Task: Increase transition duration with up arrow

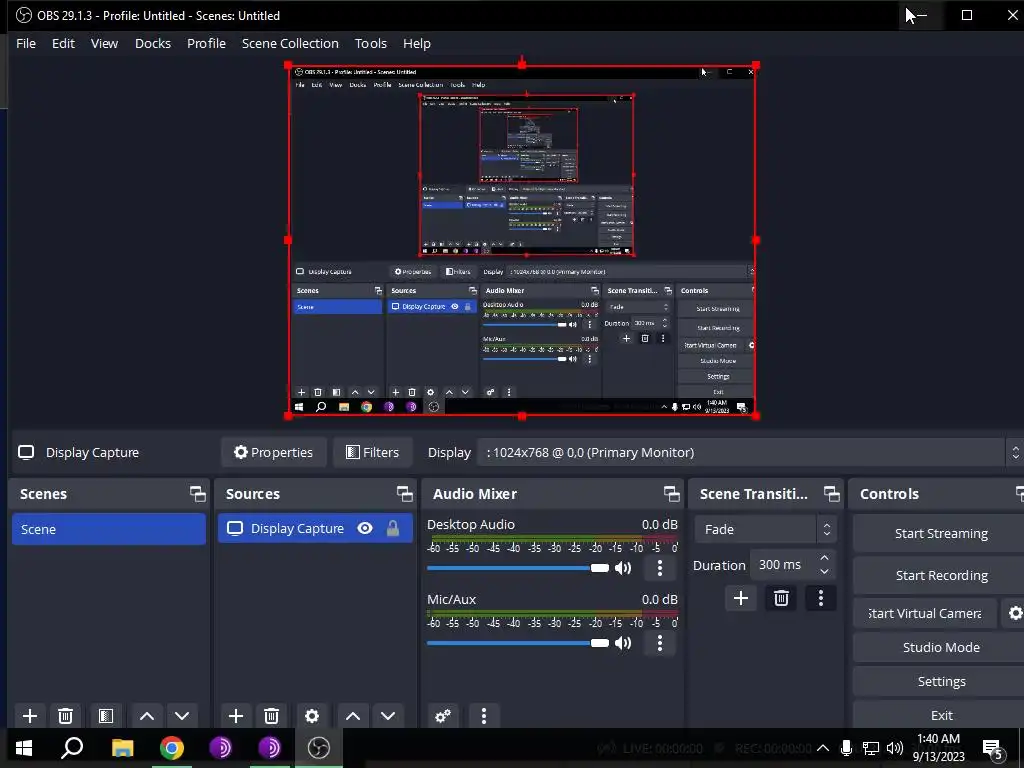Action: coord(825,558)
